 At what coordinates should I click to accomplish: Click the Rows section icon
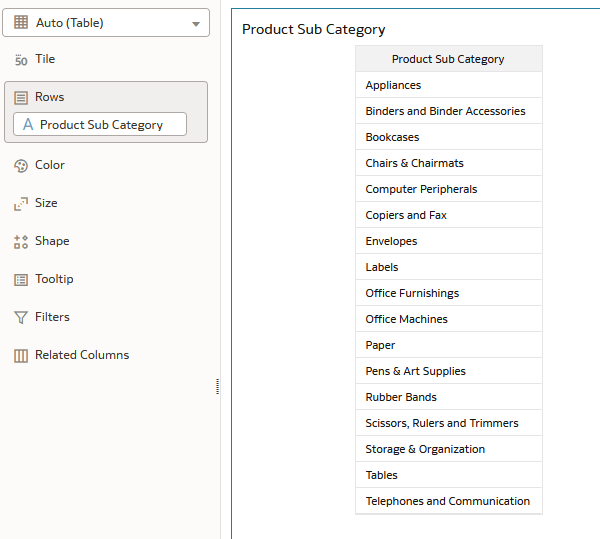21,98
